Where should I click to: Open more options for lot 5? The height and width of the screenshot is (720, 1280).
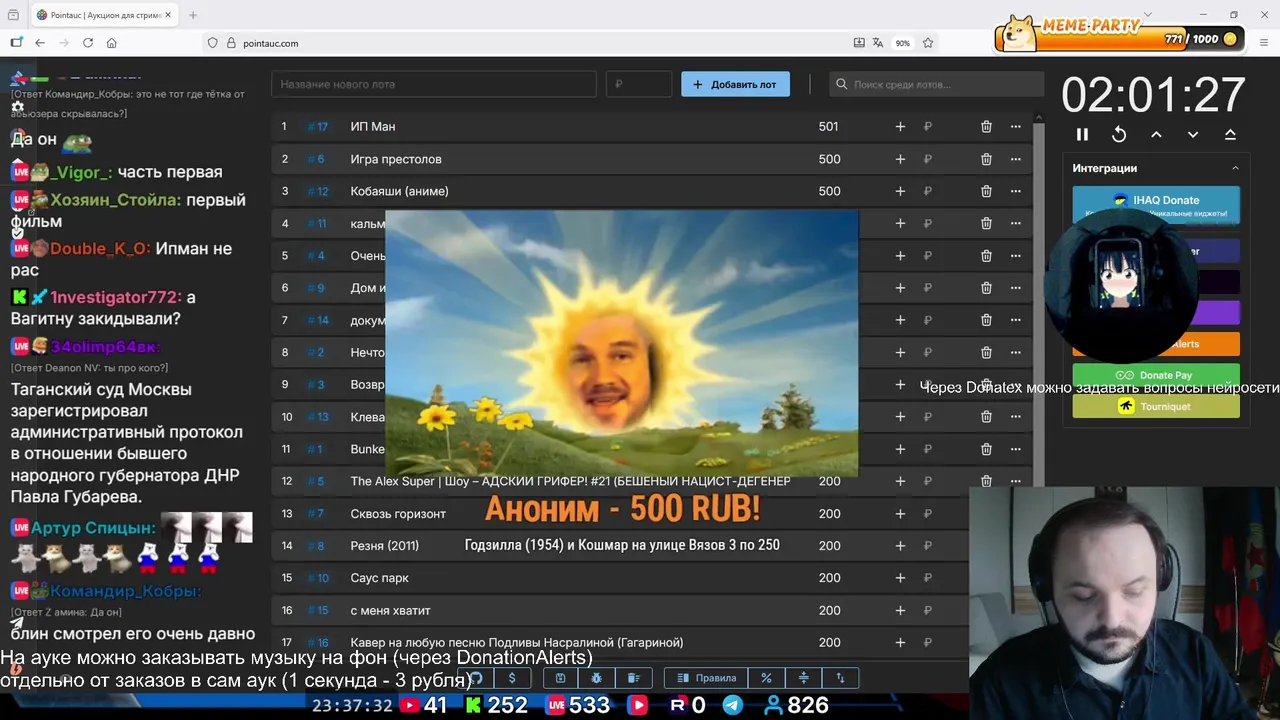pyautogui.click(x=1016, y=256)
